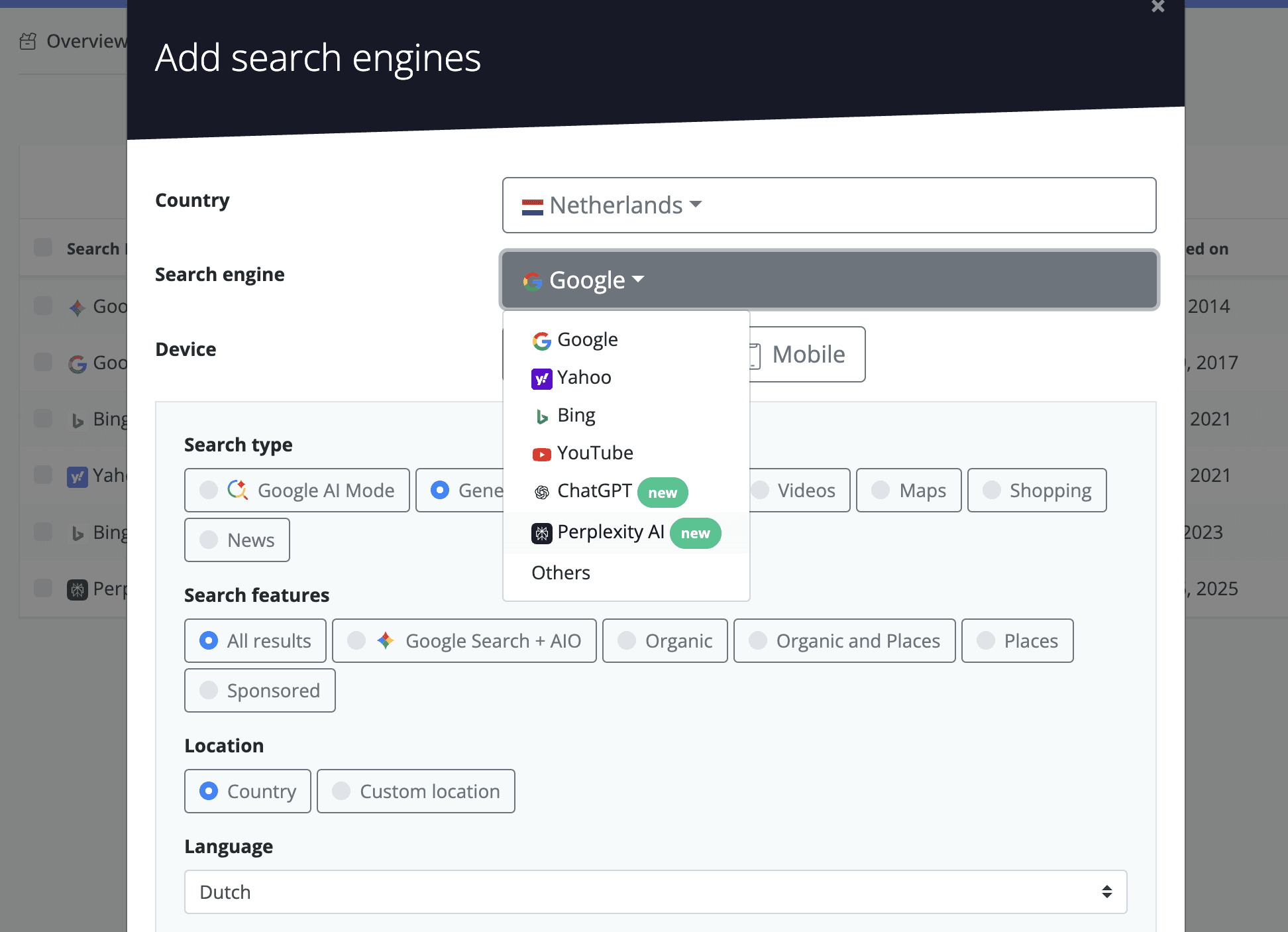Tick the Search engine header checkbox
This screenshot has width=1288, height=932.
point(43,248)
